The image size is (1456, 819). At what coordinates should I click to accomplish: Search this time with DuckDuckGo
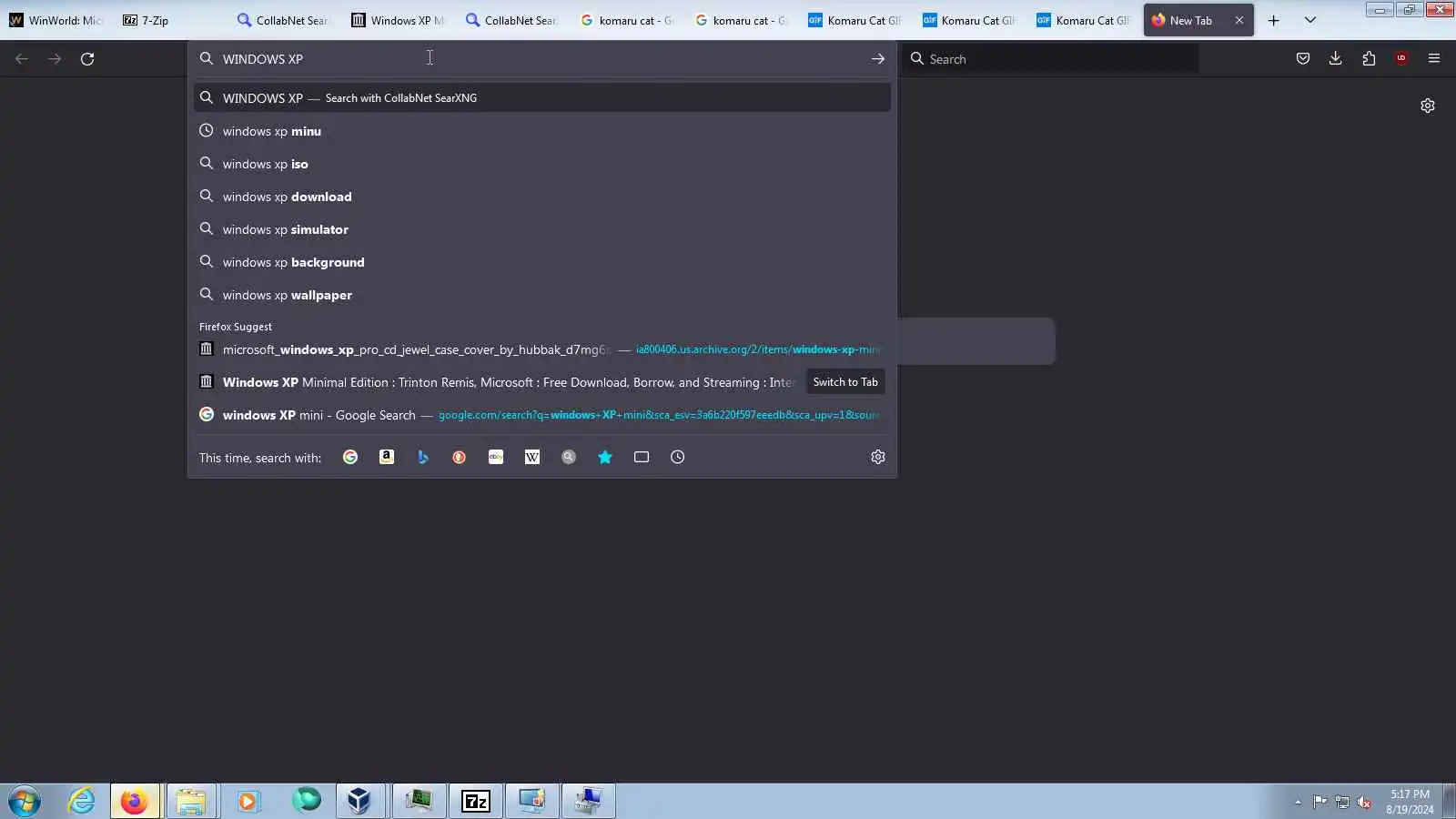[460, 457]
